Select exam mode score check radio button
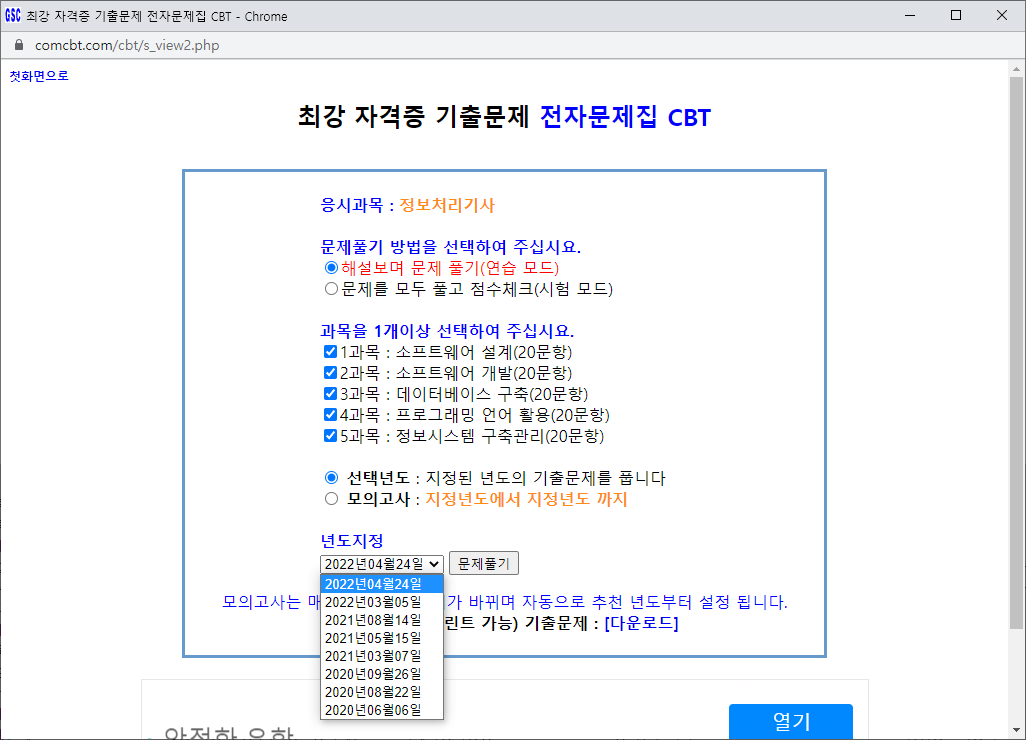This screenshot has width=1026, height=740. 331,289
